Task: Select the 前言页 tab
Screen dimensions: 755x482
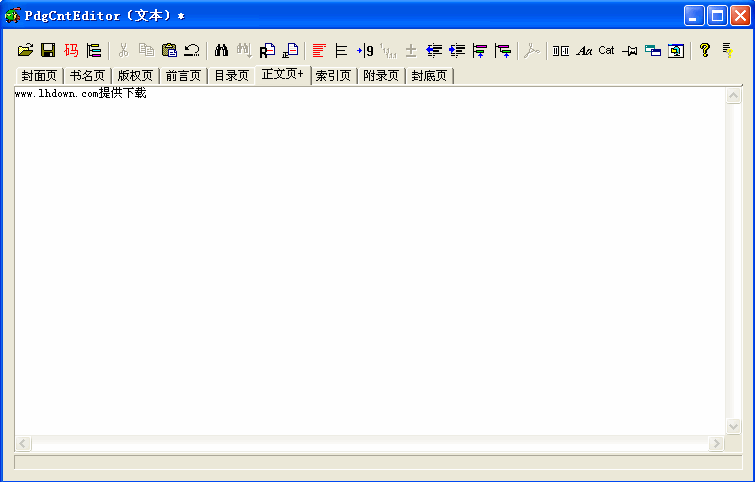Action: (x=183, y=76)
